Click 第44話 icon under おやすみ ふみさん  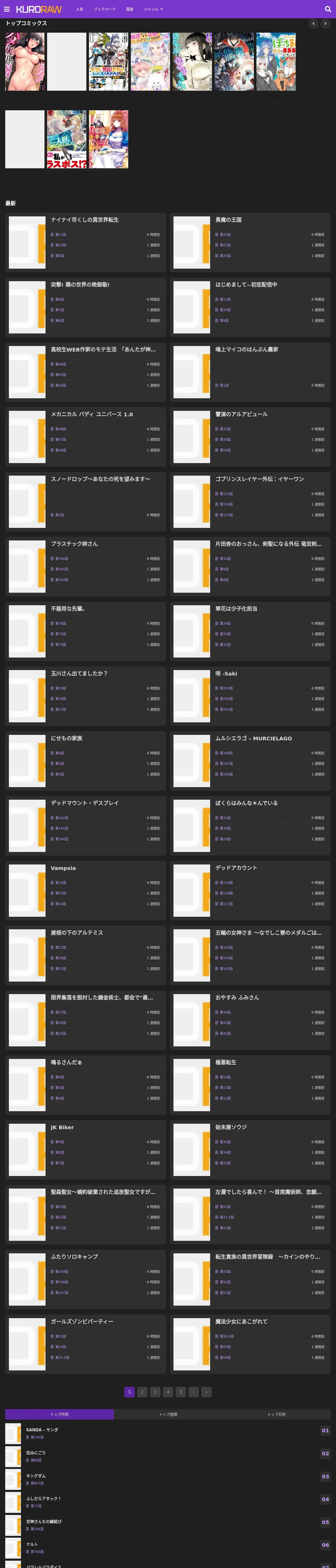click(x=216, y=1012)
